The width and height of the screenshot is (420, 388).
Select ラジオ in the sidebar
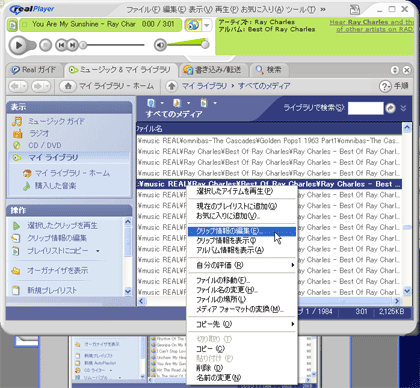[39, 133]
